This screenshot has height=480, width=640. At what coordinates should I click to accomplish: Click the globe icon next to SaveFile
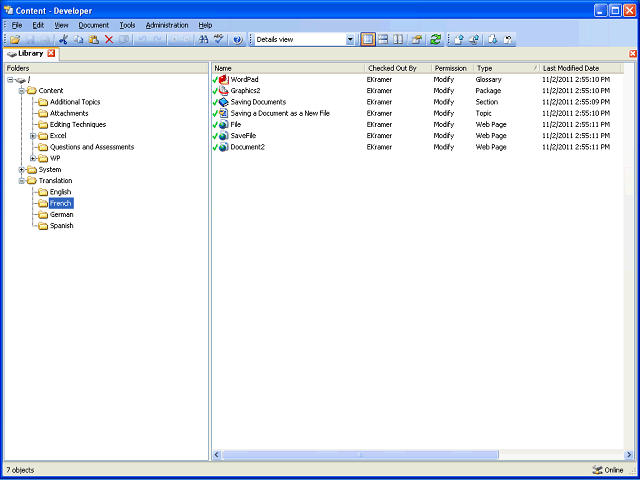(x=223, y=136)
